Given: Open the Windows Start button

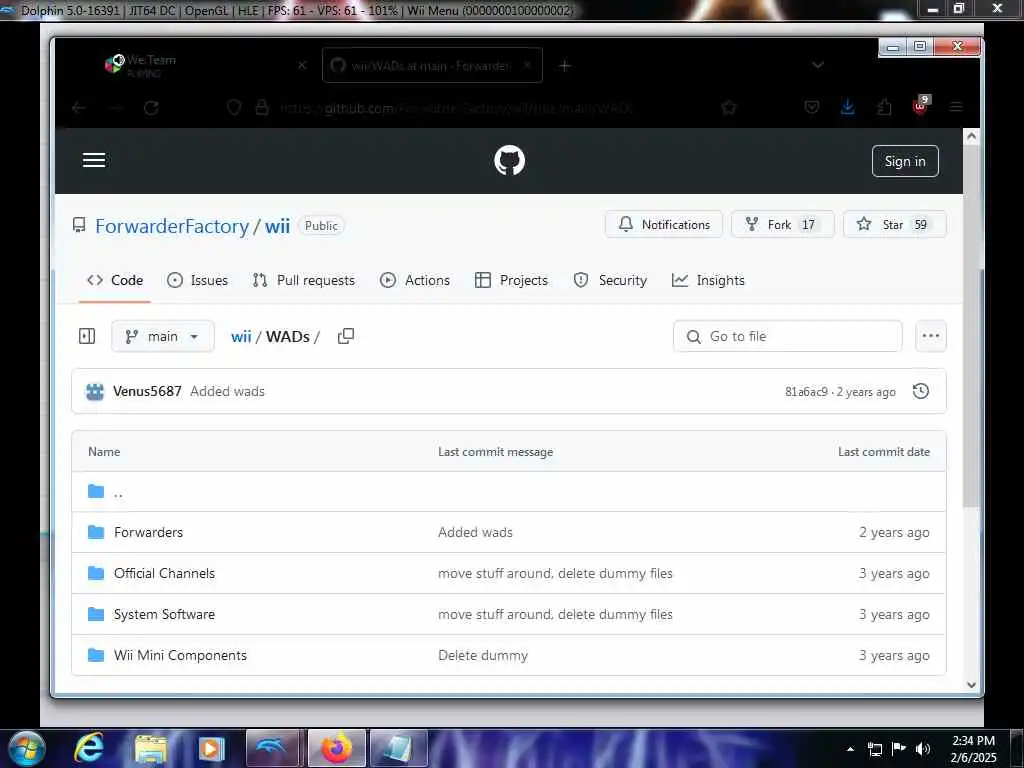Looking at the screenshot, I should coord(25,748).
